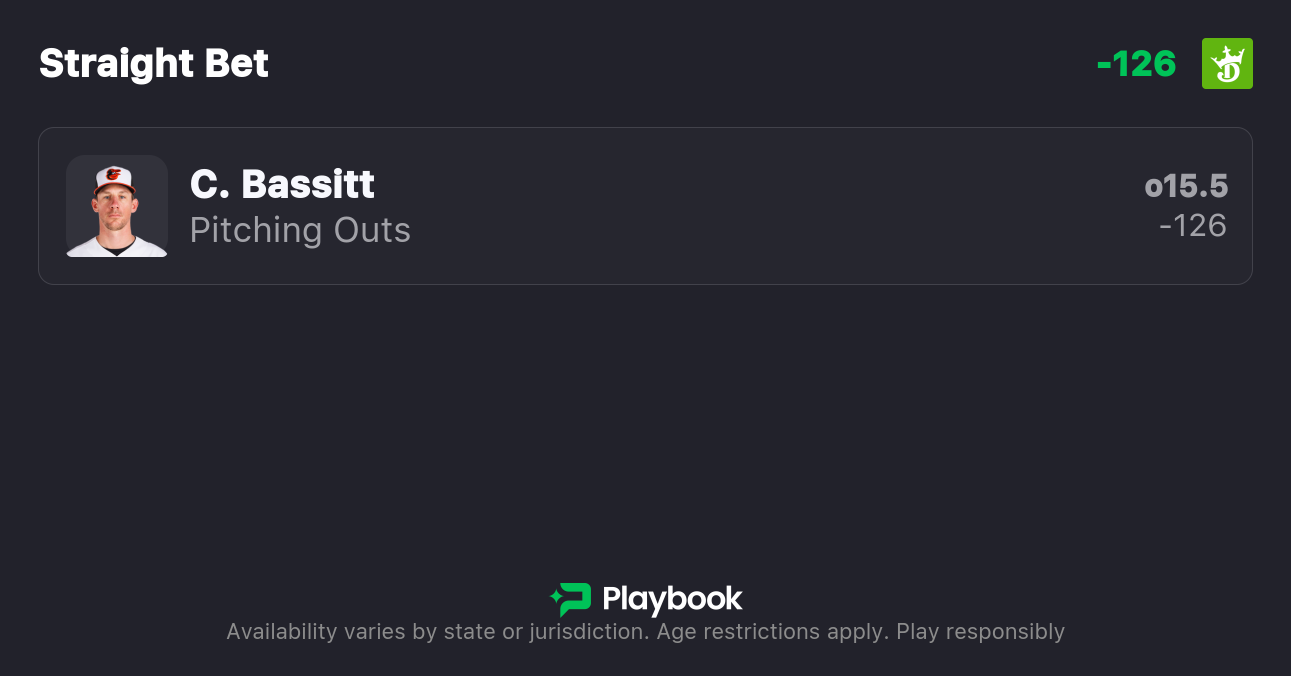Viewport: 1291px width, 676px height.
Task: Select the dark bet slip panel background
Action: (645, 420)
